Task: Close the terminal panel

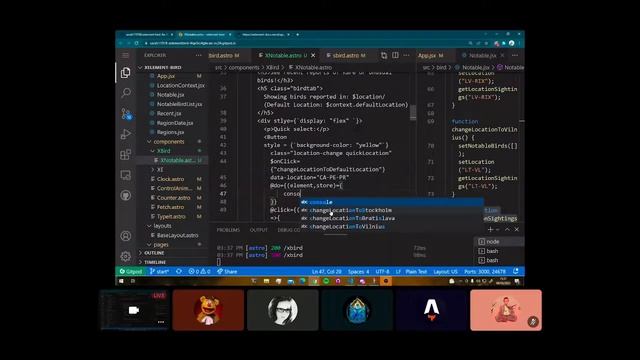Action: (x=516, y=229)
